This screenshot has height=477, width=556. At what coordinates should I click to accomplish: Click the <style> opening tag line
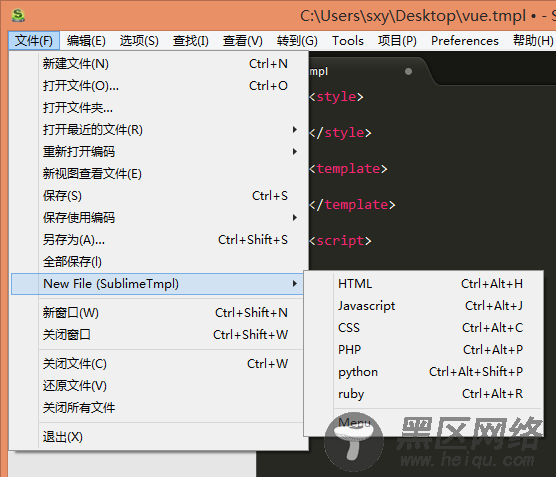336,96
